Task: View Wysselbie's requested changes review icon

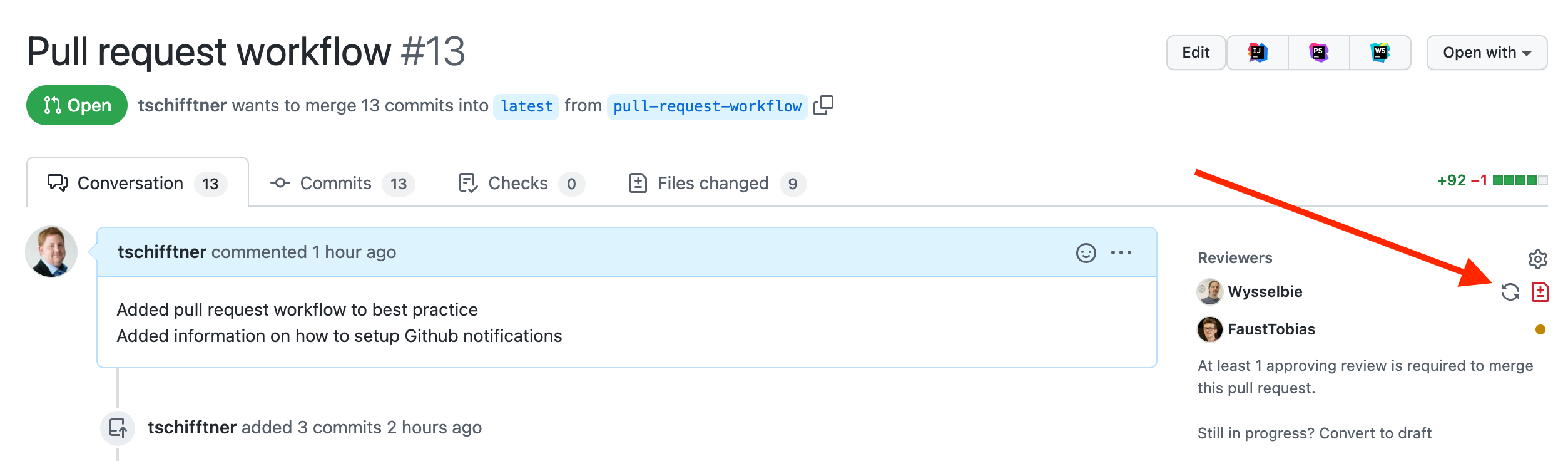Action: click(x=1540, y=292)
